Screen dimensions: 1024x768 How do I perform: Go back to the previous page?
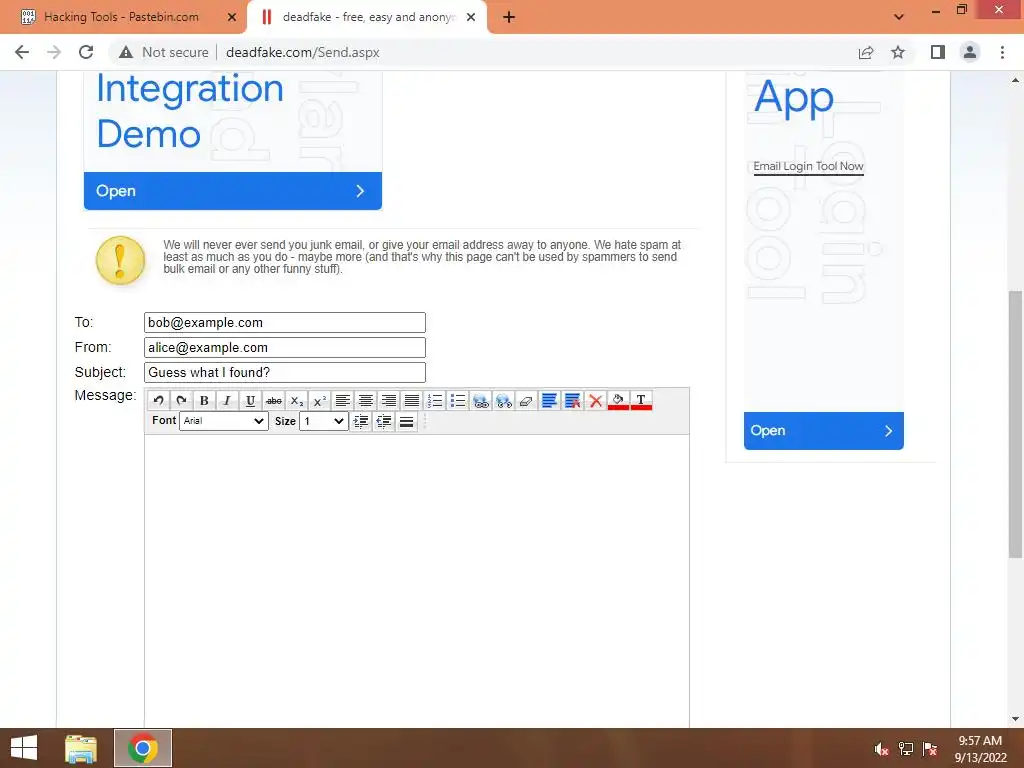pyautogui.click(x=22, y=52)
